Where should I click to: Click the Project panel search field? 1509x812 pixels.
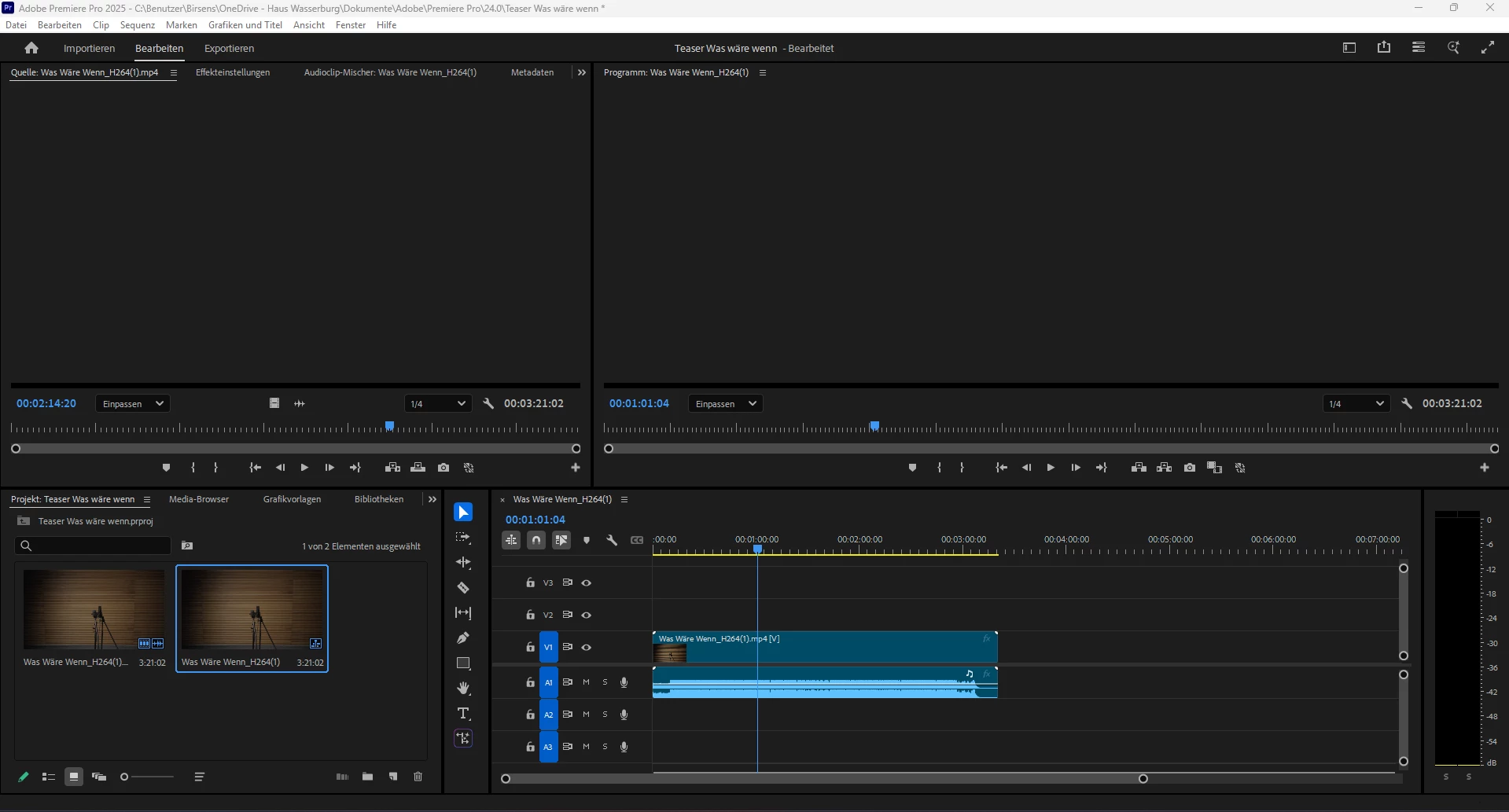(x=93, y=546)
